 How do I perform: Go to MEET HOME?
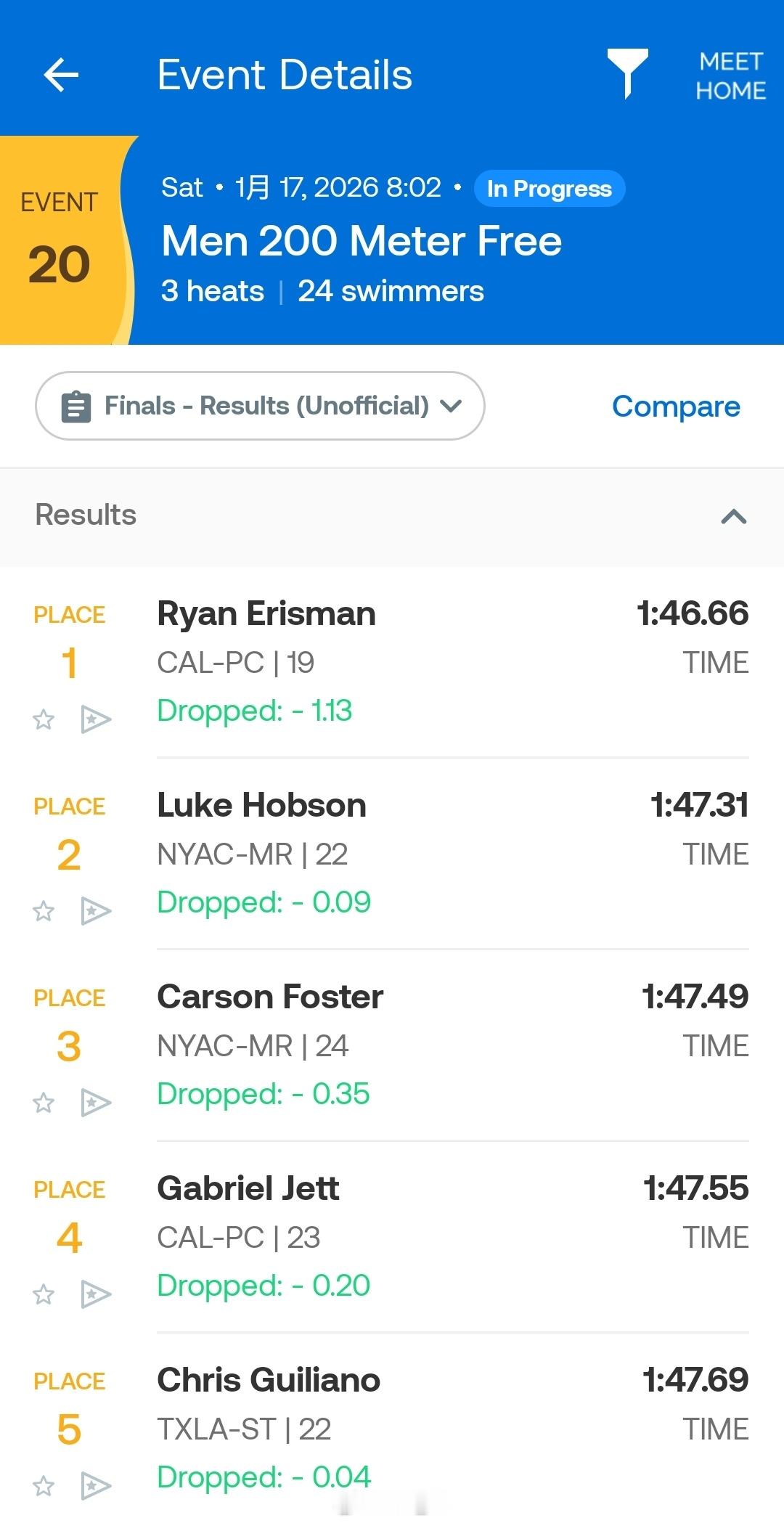728,75
